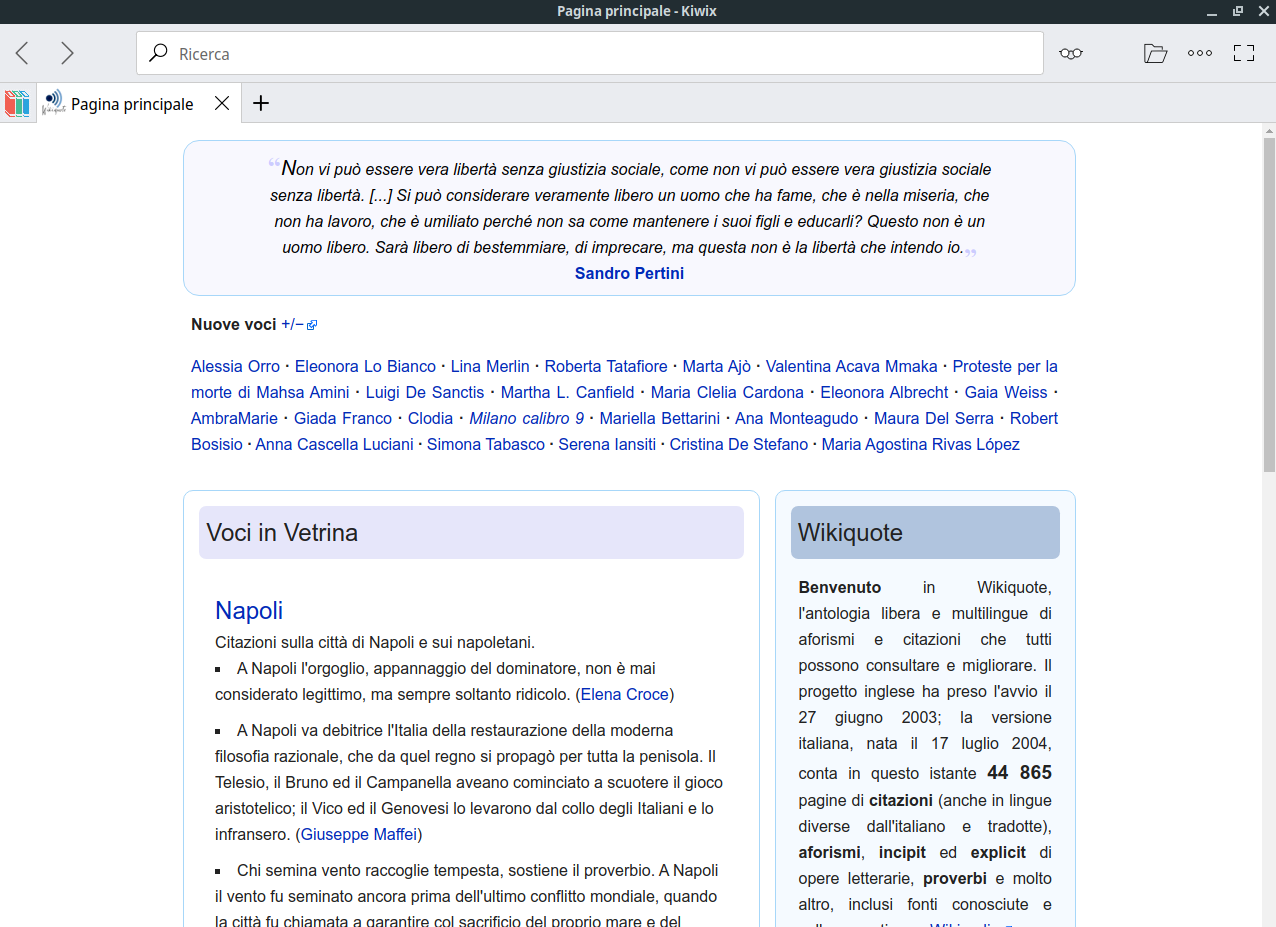Click the 44 865 page count
The height and width of the screenshot is (927, 1276).
1019,773
